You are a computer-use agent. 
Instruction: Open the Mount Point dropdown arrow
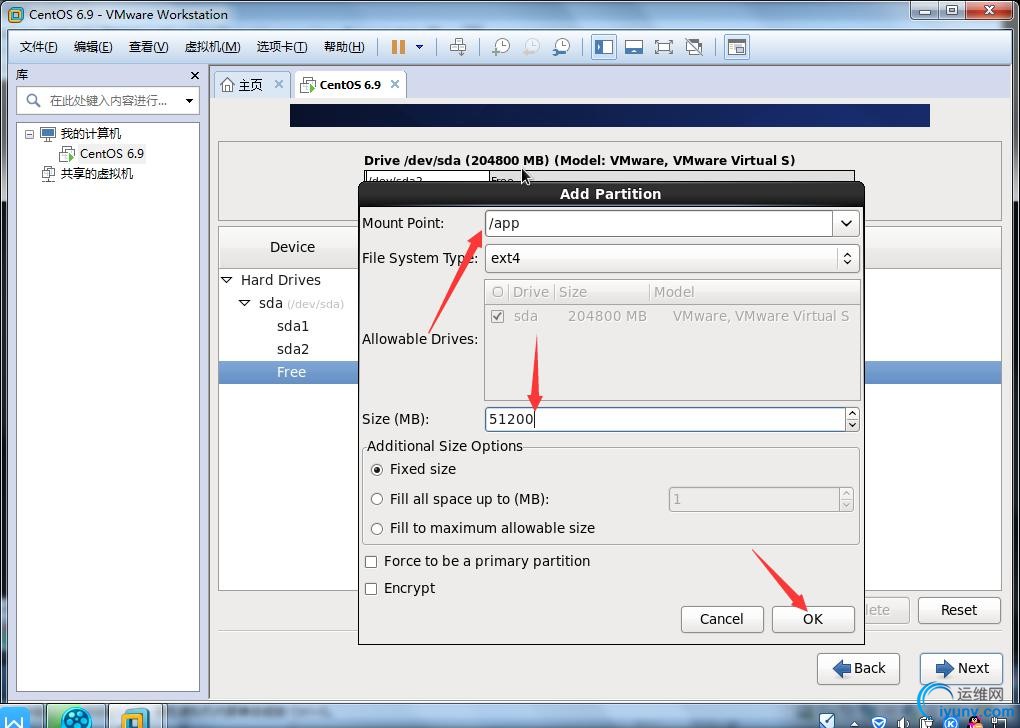846,223
